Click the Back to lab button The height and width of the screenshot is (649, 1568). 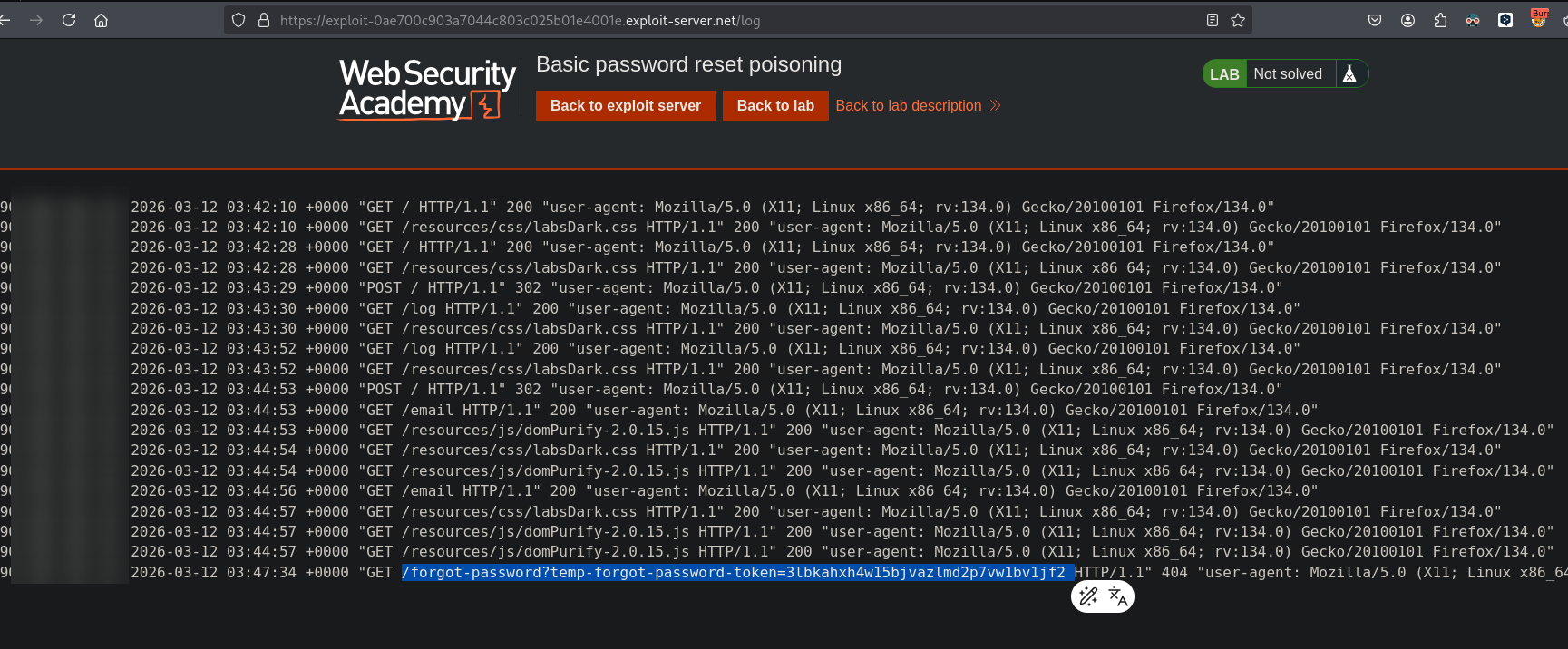pos(775,105)
